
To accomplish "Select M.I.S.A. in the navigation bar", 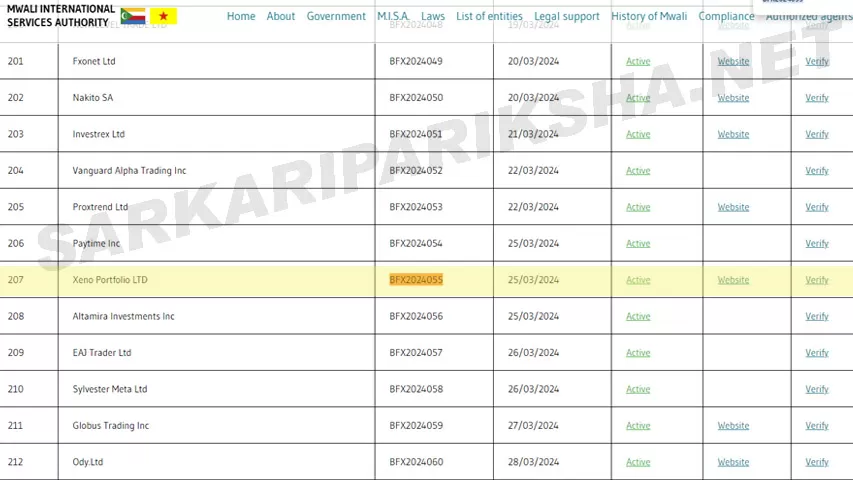I will click(x=393, y=16).
